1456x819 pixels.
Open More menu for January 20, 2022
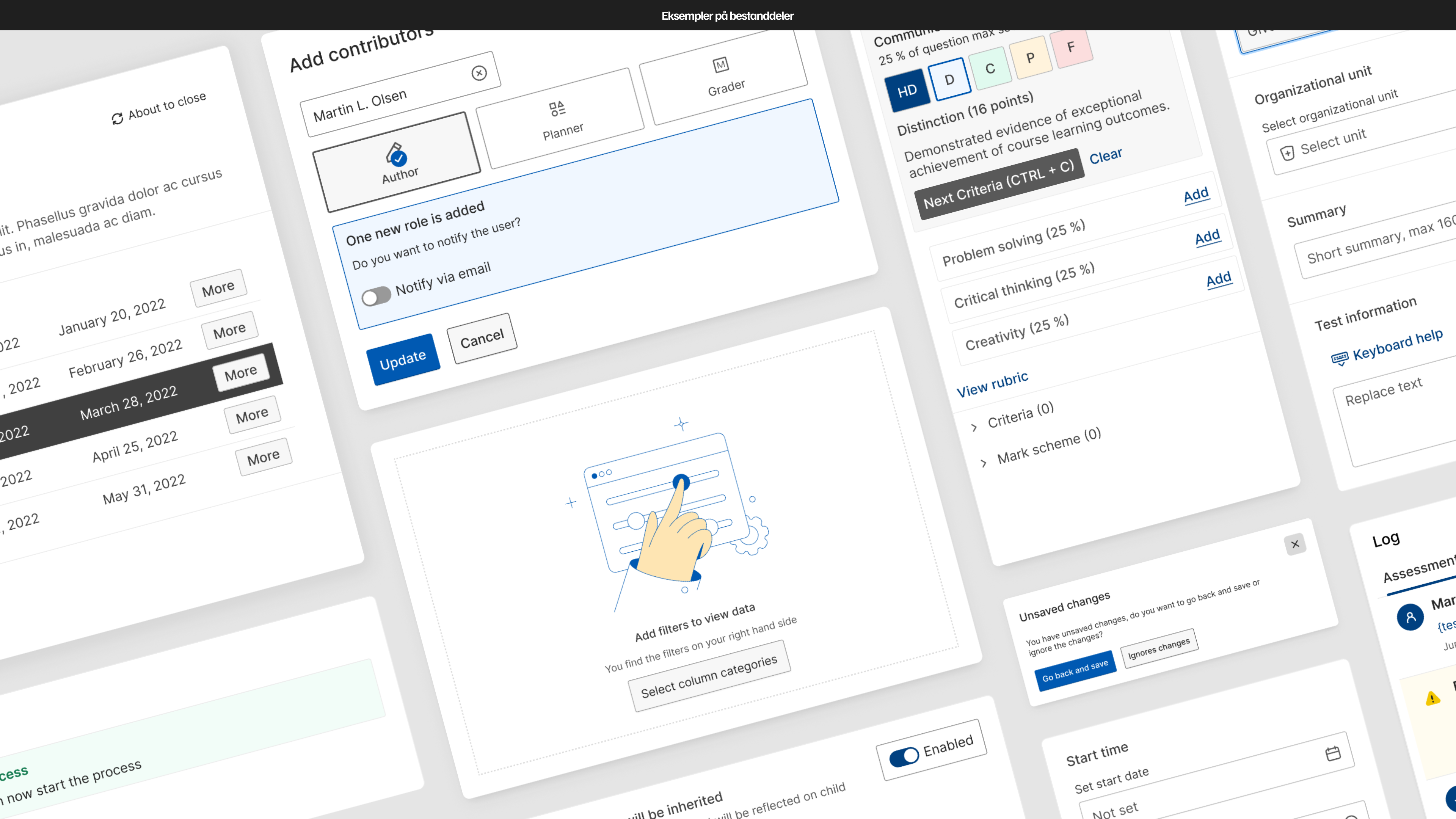[218, 288]
